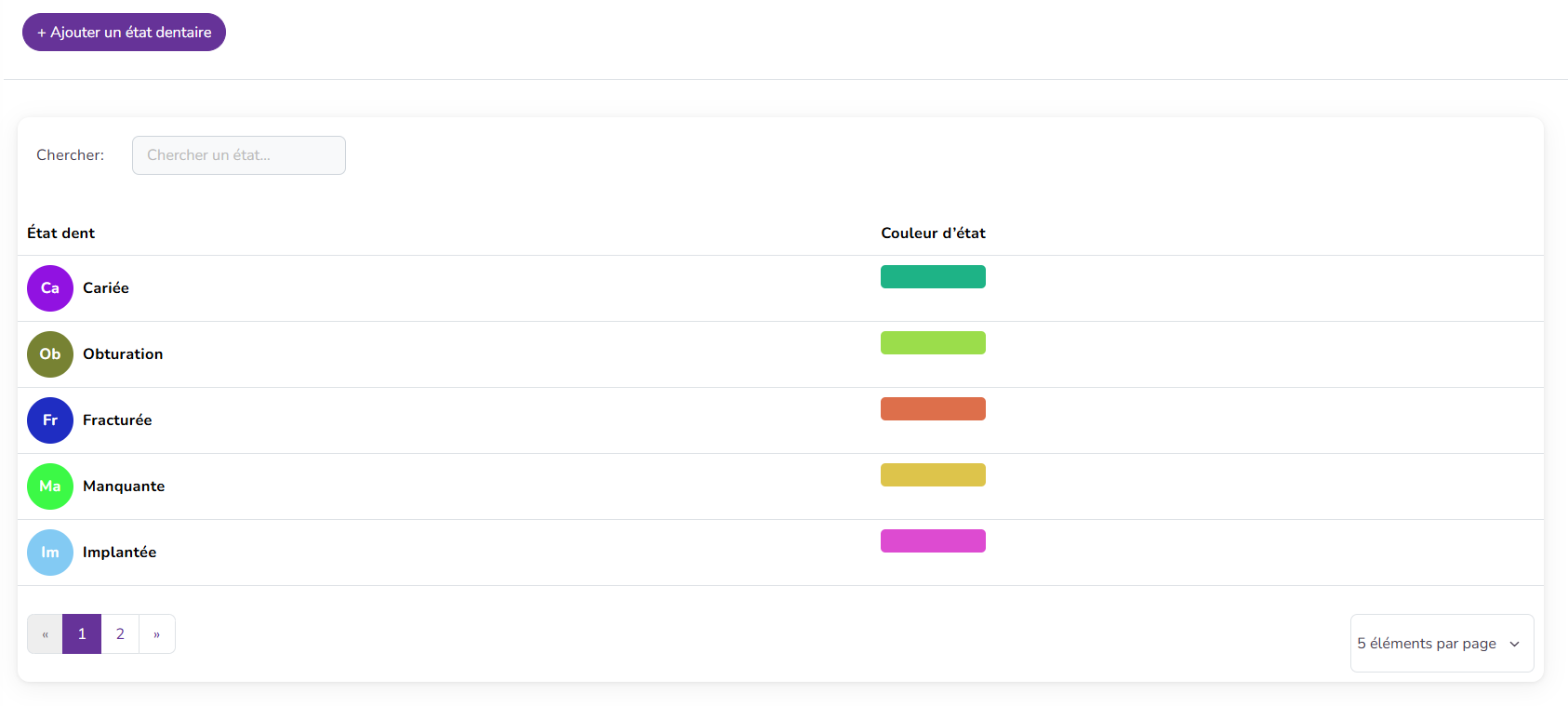Click the previous page « arrow
Viewport: 1568px width, 706px height.
pyautogui.click(x=45, y=634)
